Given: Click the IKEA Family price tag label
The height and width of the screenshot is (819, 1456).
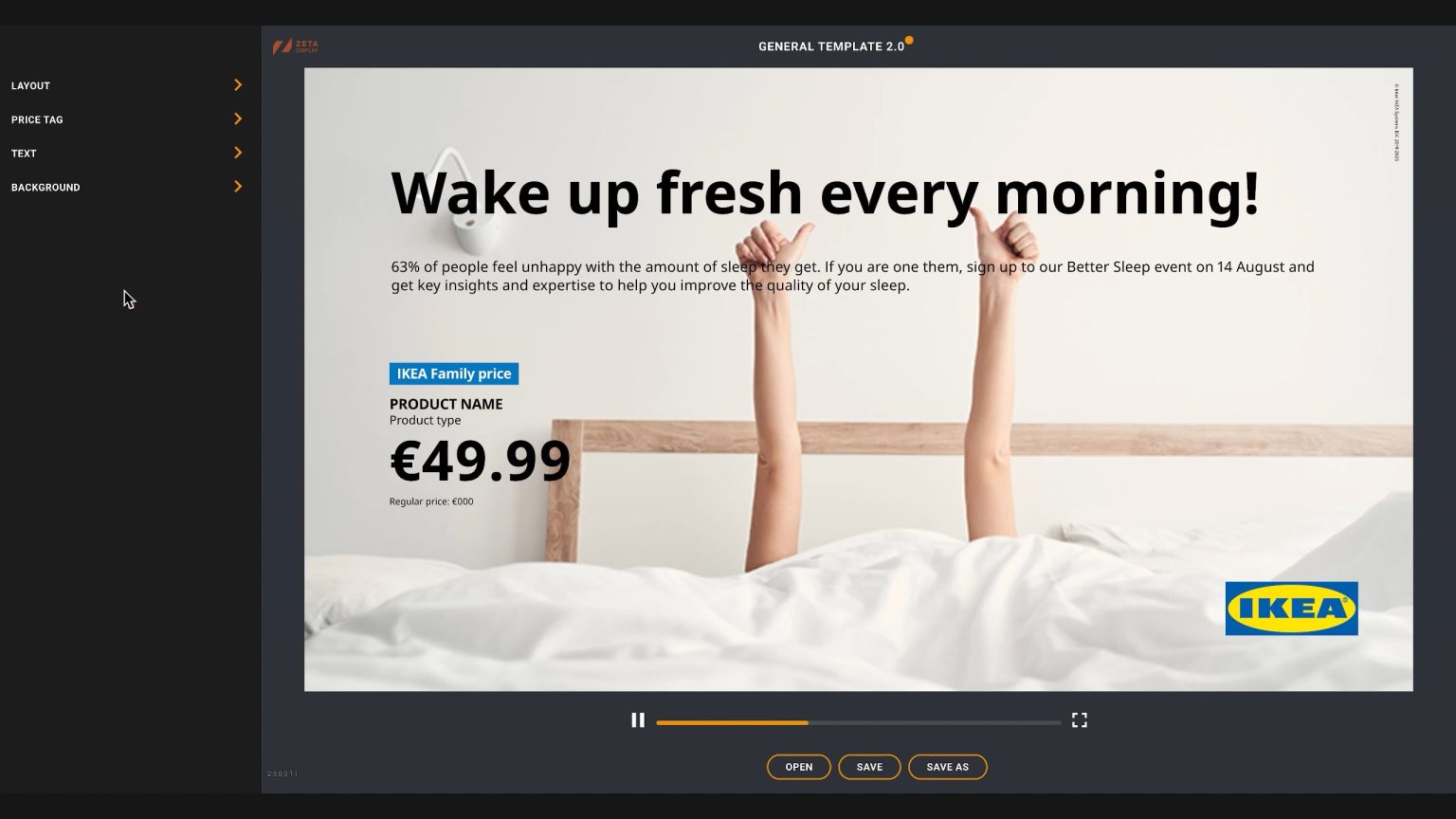Looking at the screenshot, I should (x=454, y=373).
